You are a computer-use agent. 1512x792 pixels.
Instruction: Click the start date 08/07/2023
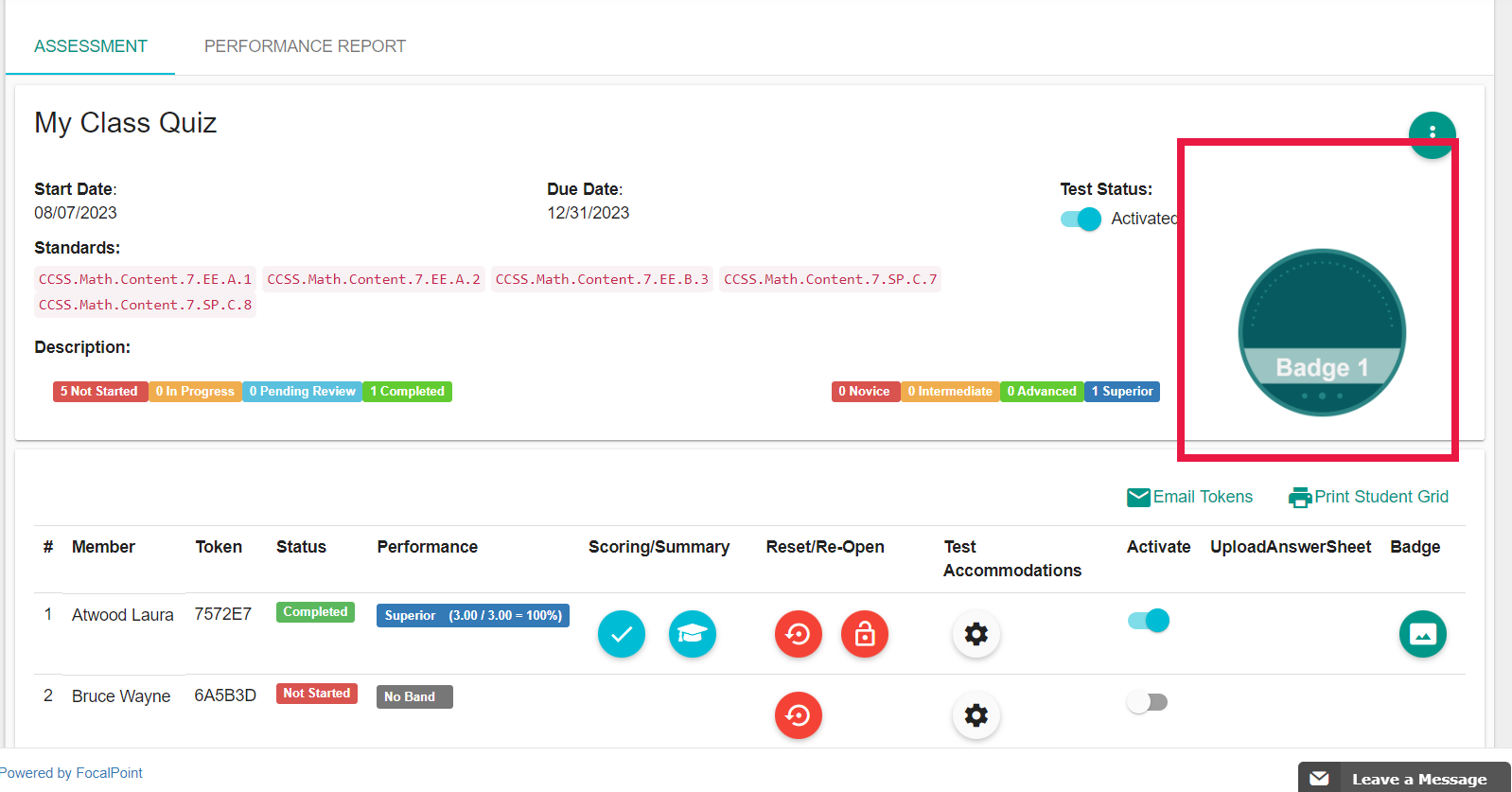click(76, 213)
